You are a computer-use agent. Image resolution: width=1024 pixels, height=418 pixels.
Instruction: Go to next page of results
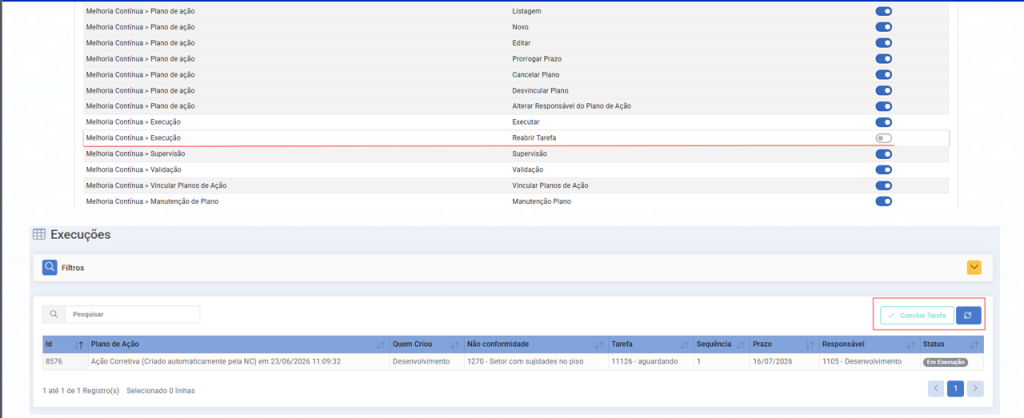pyautogui.click(x=975, y=389)
